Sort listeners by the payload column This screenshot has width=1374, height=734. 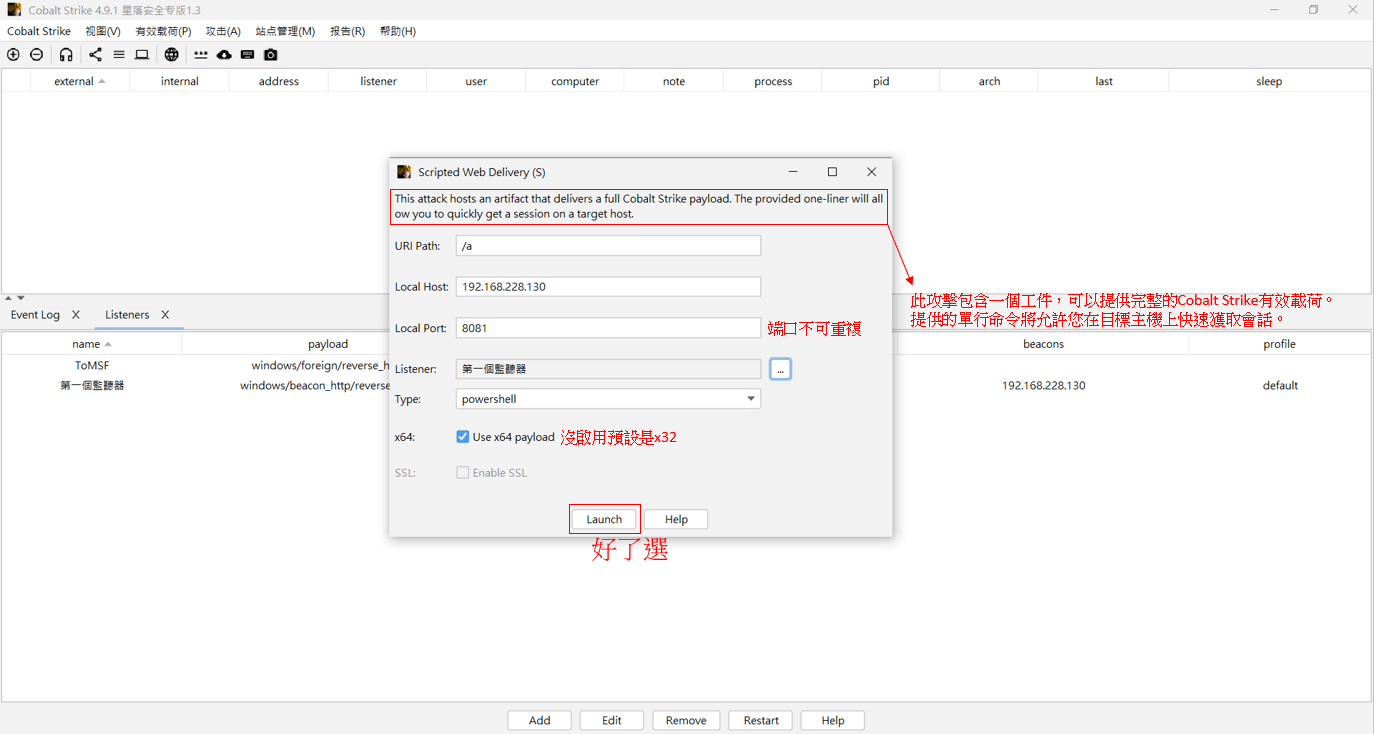click(x=328, y=344)
